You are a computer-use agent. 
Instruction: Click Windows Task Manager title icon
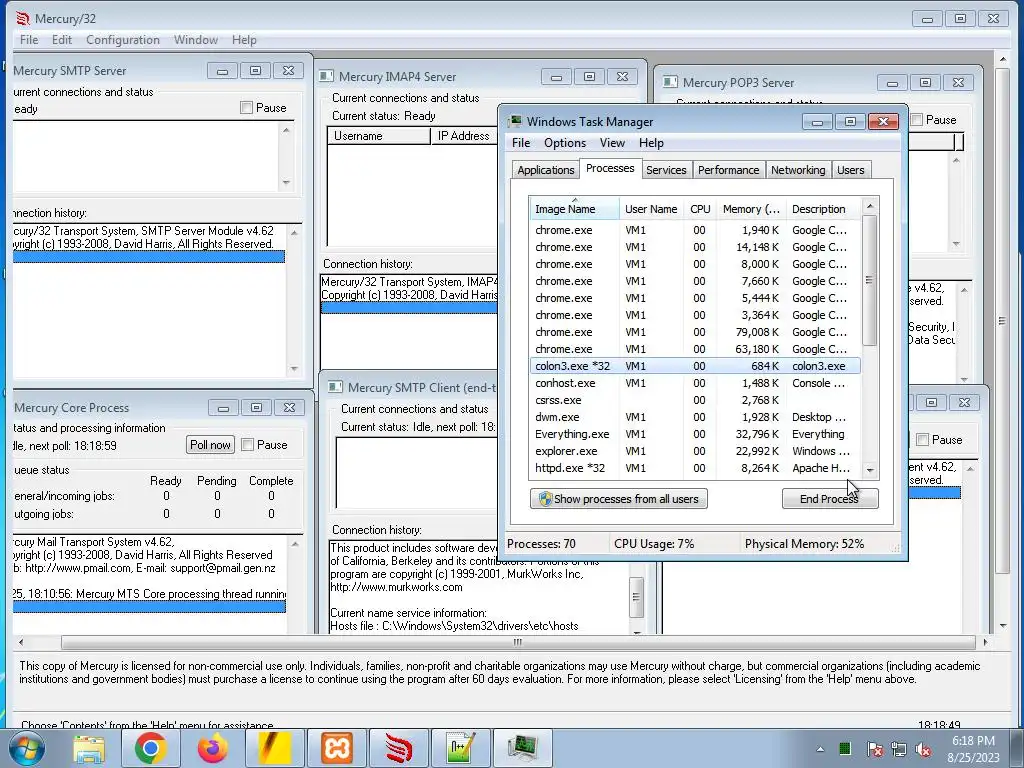[516, 121]
